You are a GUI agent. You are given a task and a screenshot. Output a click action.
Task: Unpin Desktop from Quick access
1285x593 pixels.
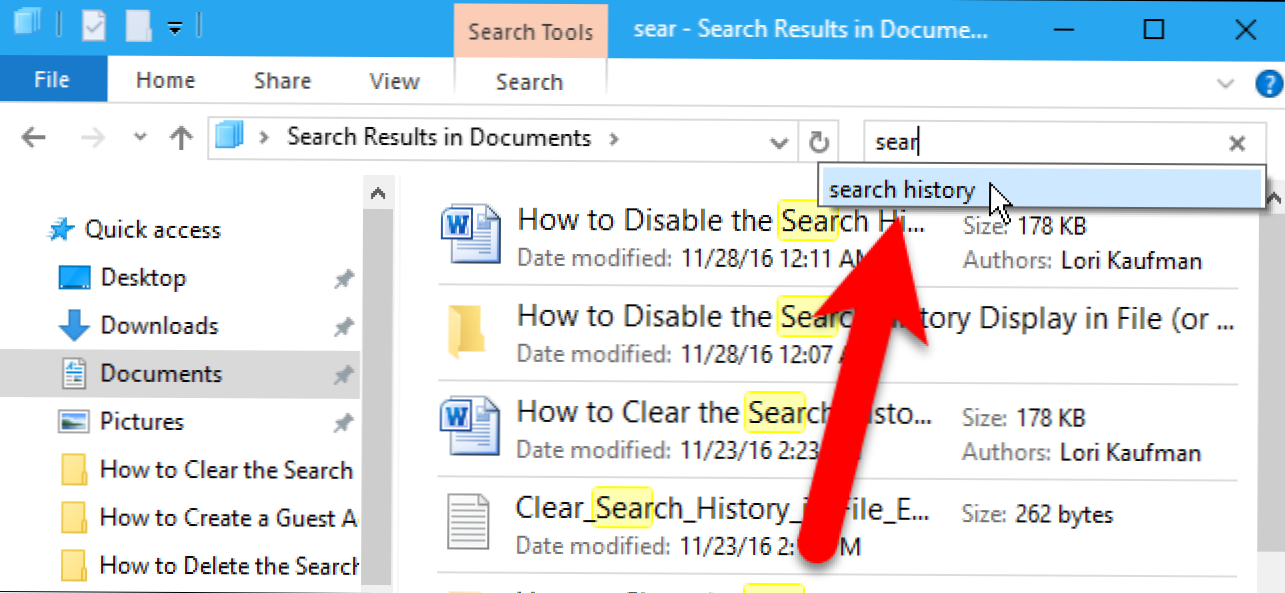(343, 279)
